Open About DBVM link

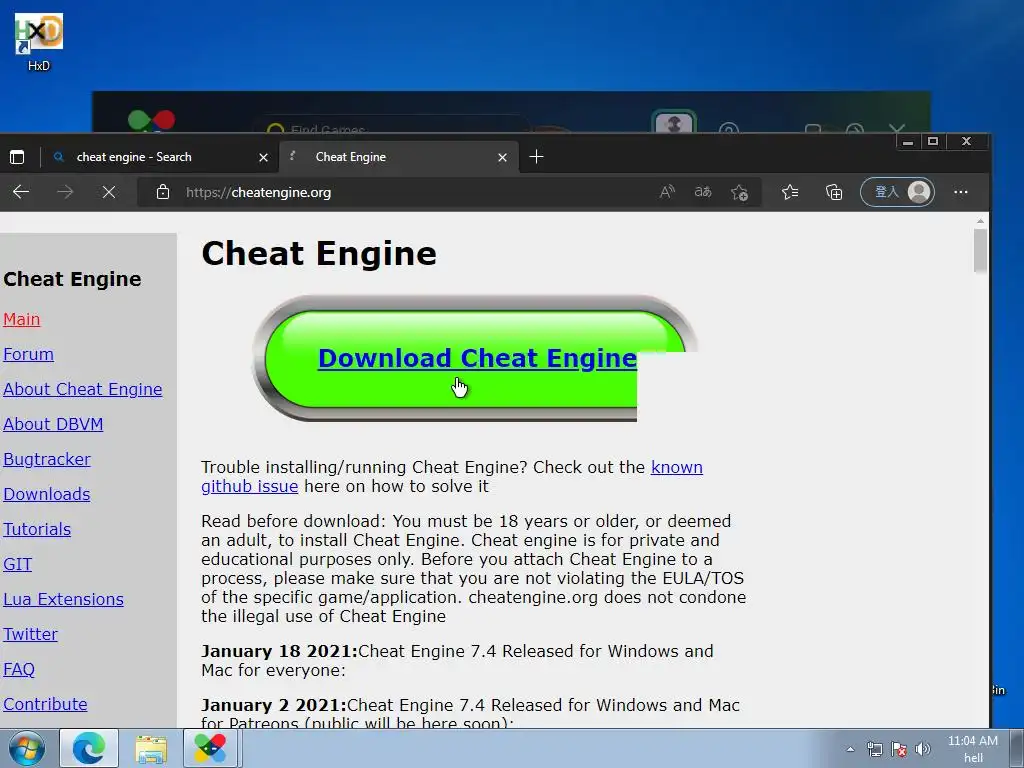coord(53,424)
